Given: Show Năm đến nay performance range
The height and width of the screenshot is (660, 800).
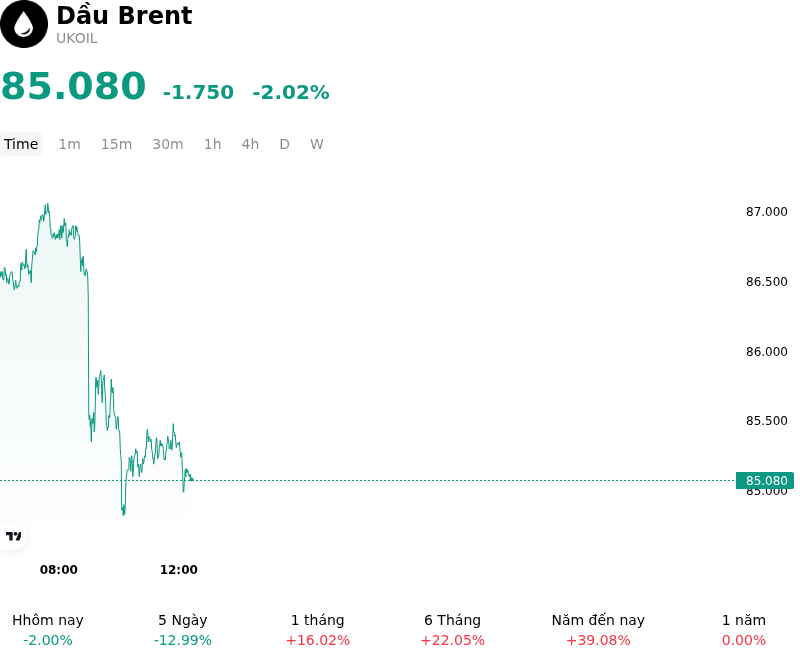Looking at the screenshot, I should click(x=598, y=630).
